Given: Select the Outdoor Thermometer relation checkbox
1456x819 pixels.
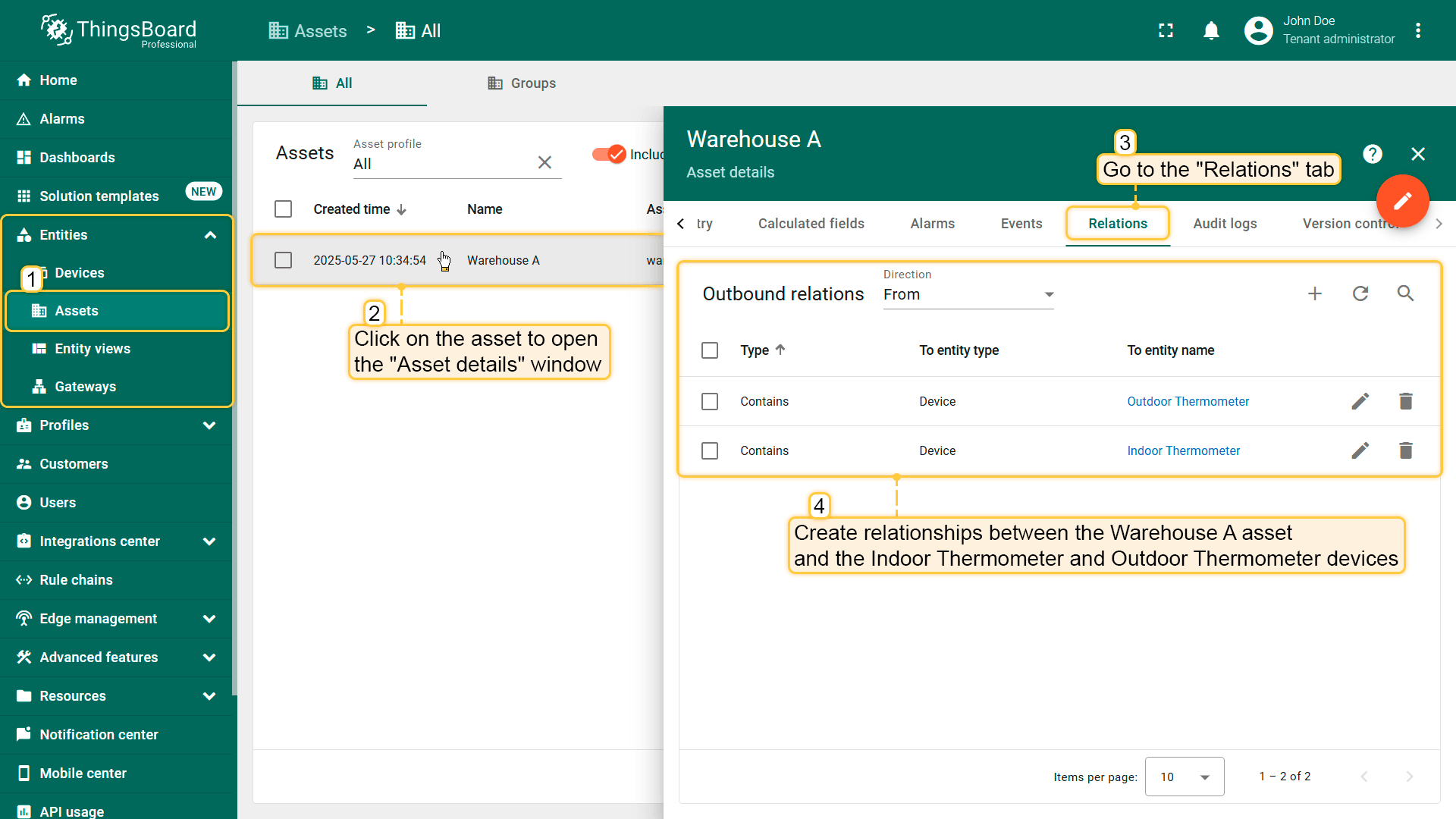Looking at the screenshot, I should (710, 401).
